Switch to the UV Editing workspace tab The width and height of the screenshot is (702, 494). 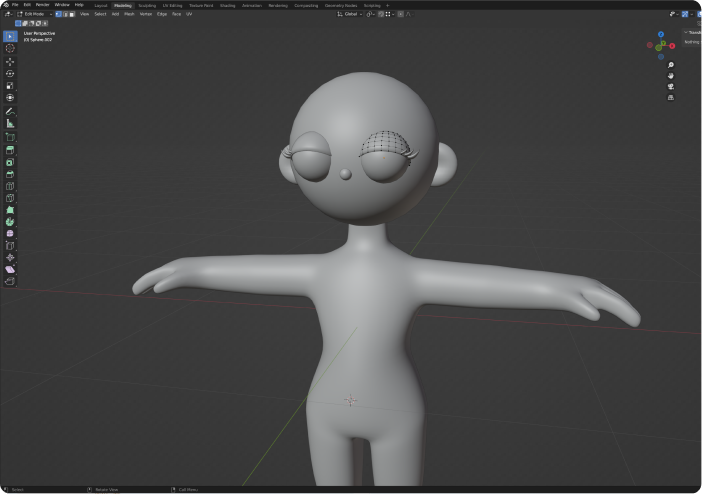click(172, 5)
